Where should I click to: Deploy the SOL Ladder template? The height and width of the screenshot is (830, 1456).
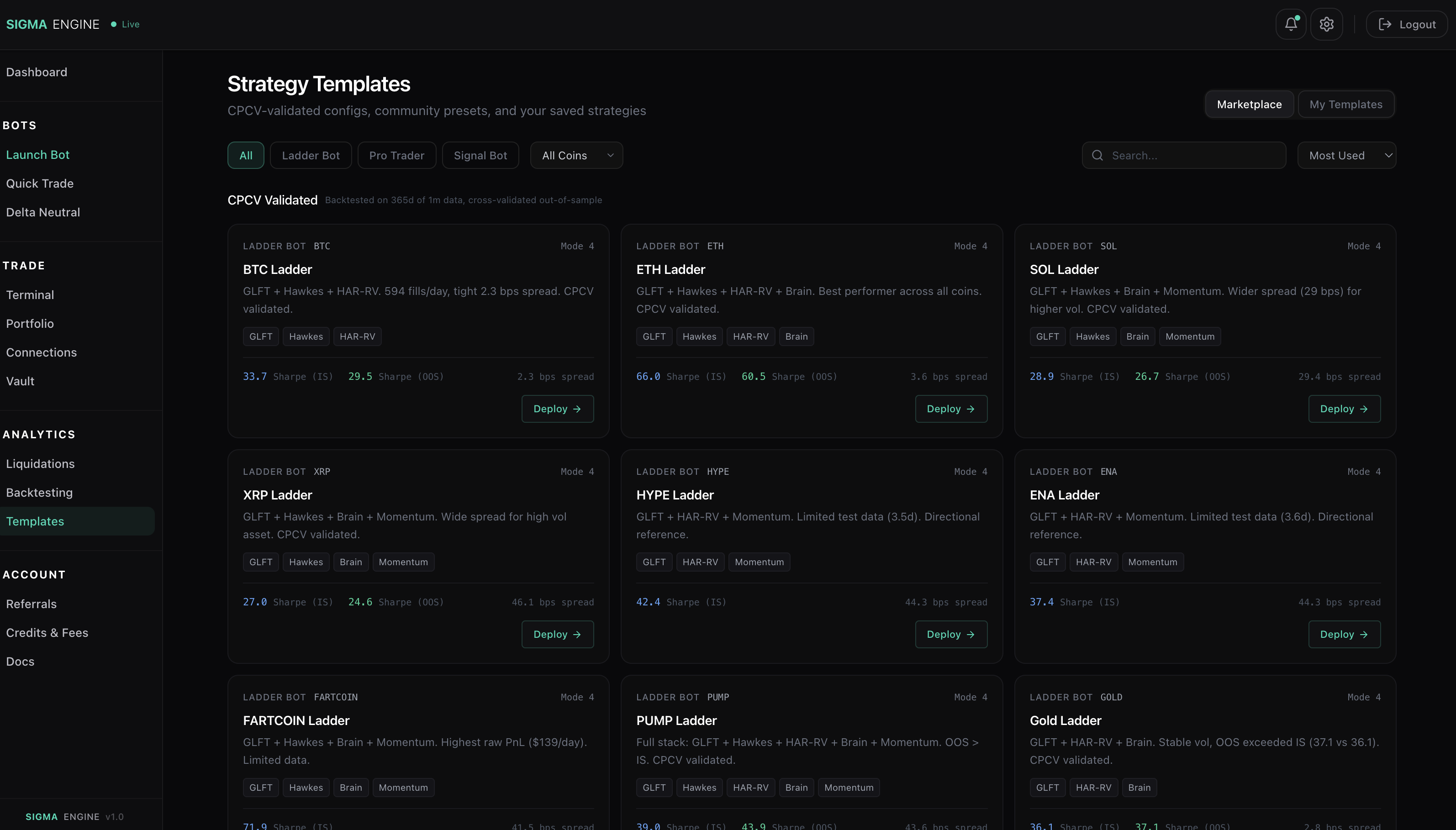click(1344, 409)
